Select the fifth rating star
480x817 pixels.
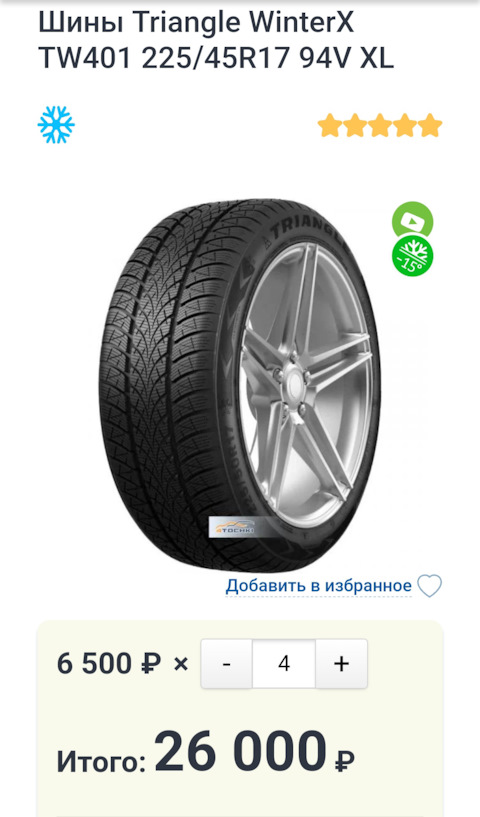coord(430,126)
